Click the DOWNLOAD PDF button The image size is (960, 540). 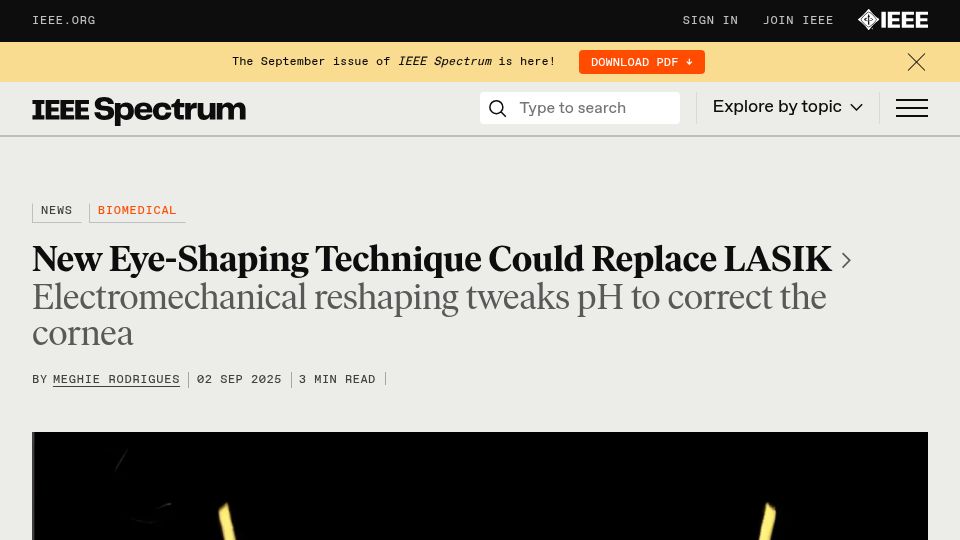coord(642,62)
